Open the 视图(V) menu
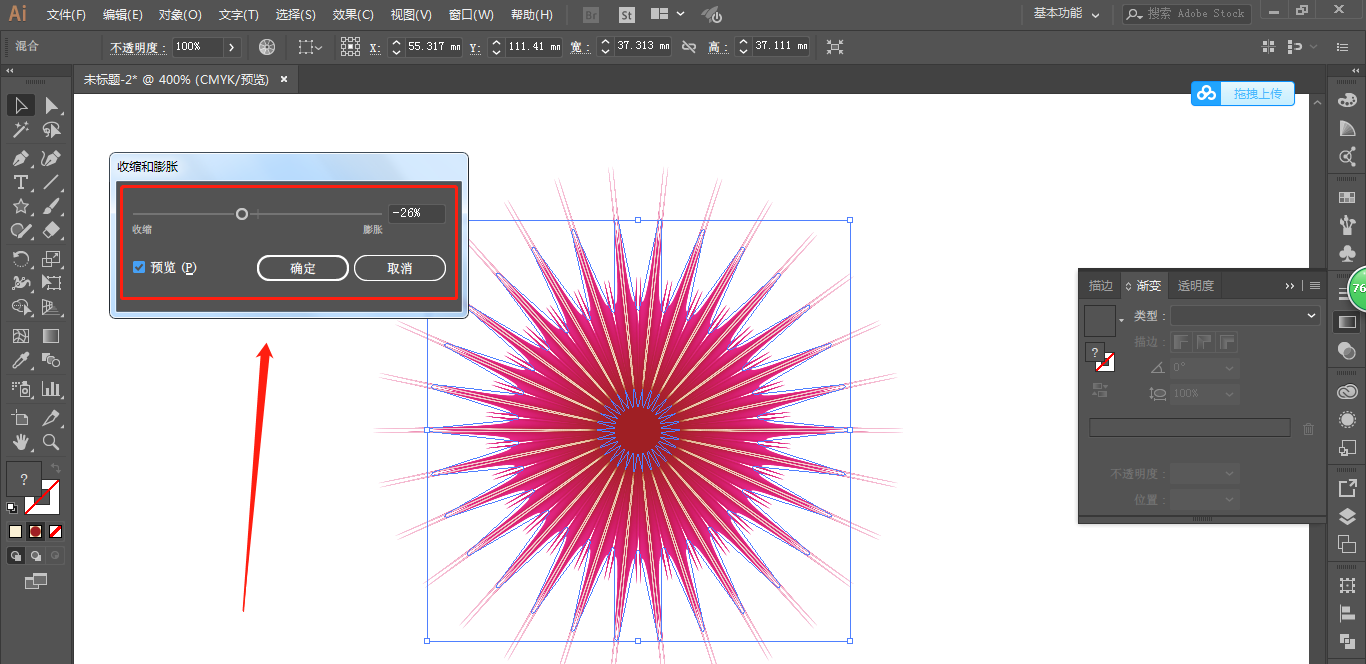1366x664 pixels. (411, 15)
